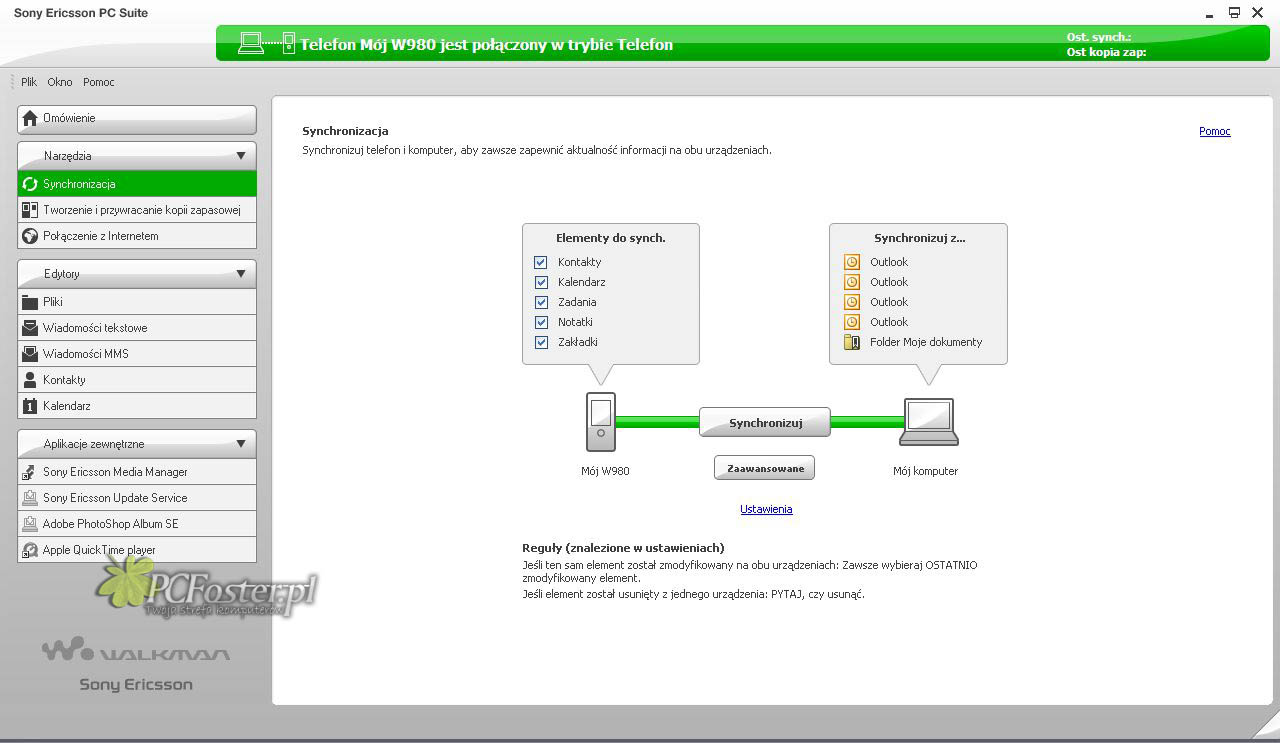Launch Sony Ericsson Media Manager
This screenshot has height=743, width=1280.
click(137, 472)
